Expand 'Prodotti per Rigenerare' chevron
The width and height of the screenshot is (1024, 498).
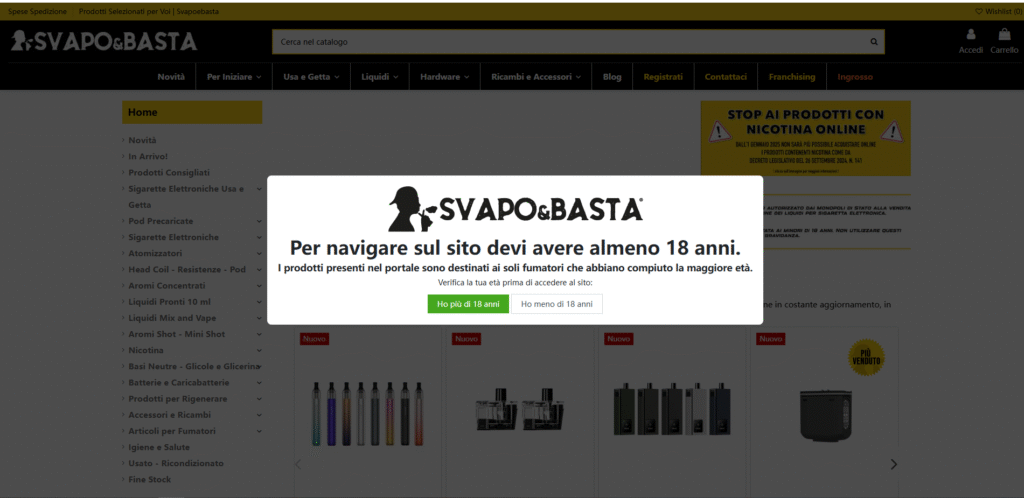259,399
